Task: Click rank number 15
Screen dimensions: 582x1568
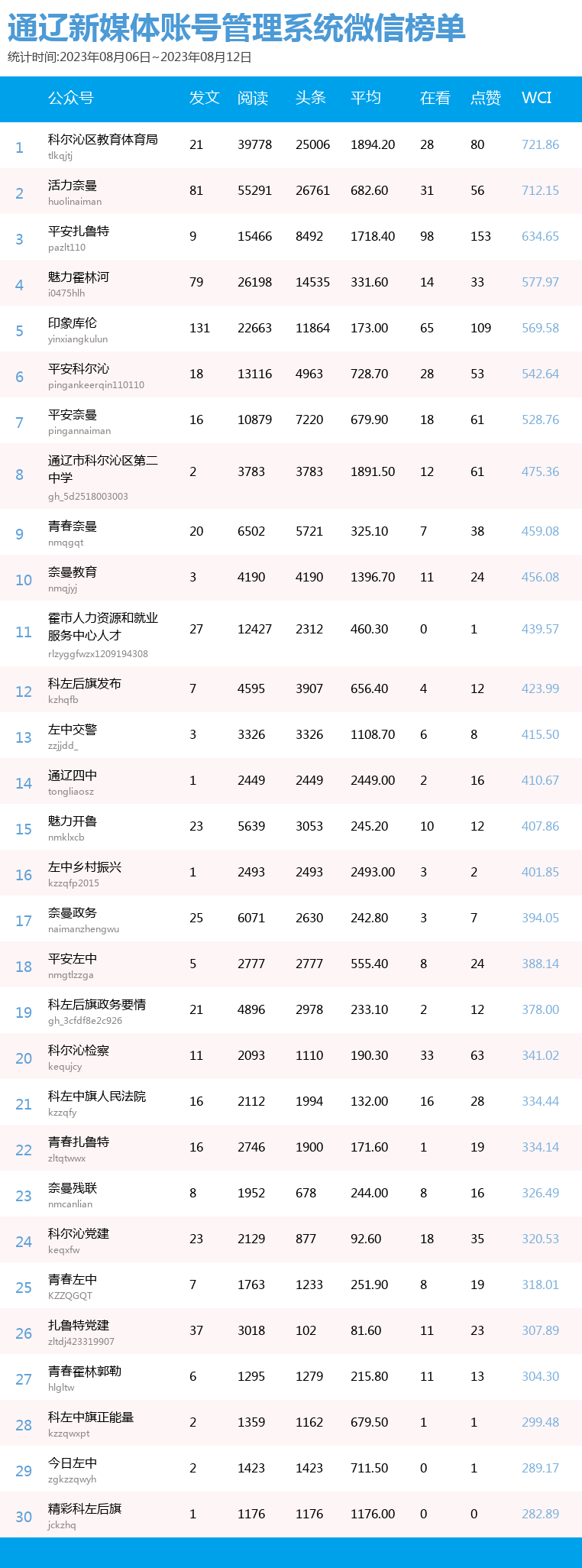Action: point(24,829)
